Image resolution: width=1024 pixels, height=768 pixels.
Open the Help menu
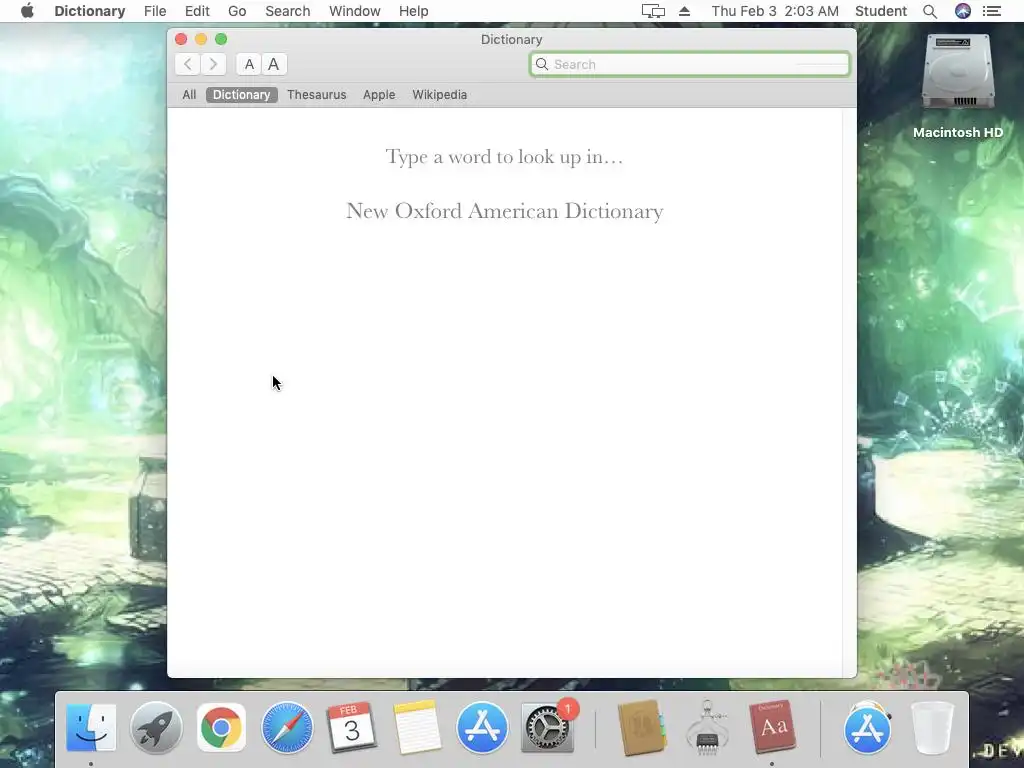413,11
